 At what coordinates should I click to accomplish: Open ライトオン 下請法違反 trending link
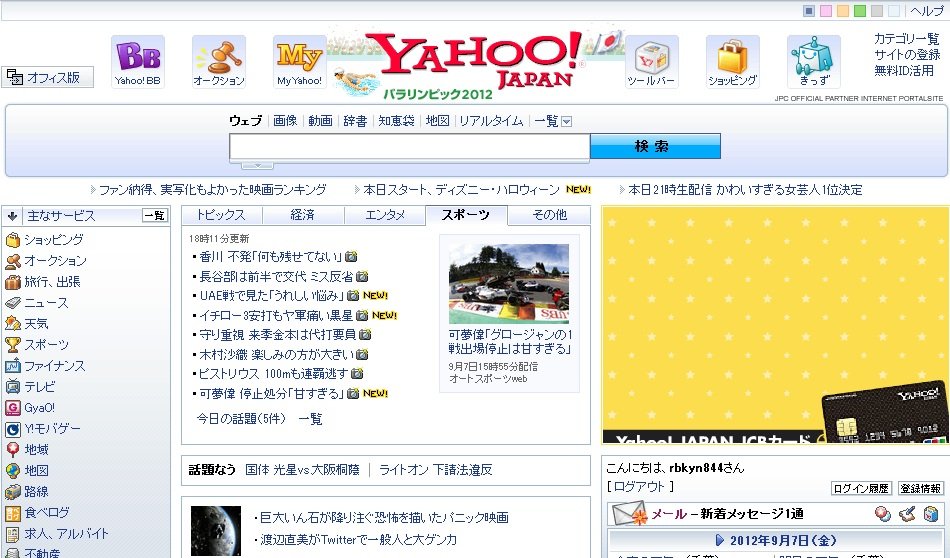coord(436,470)
